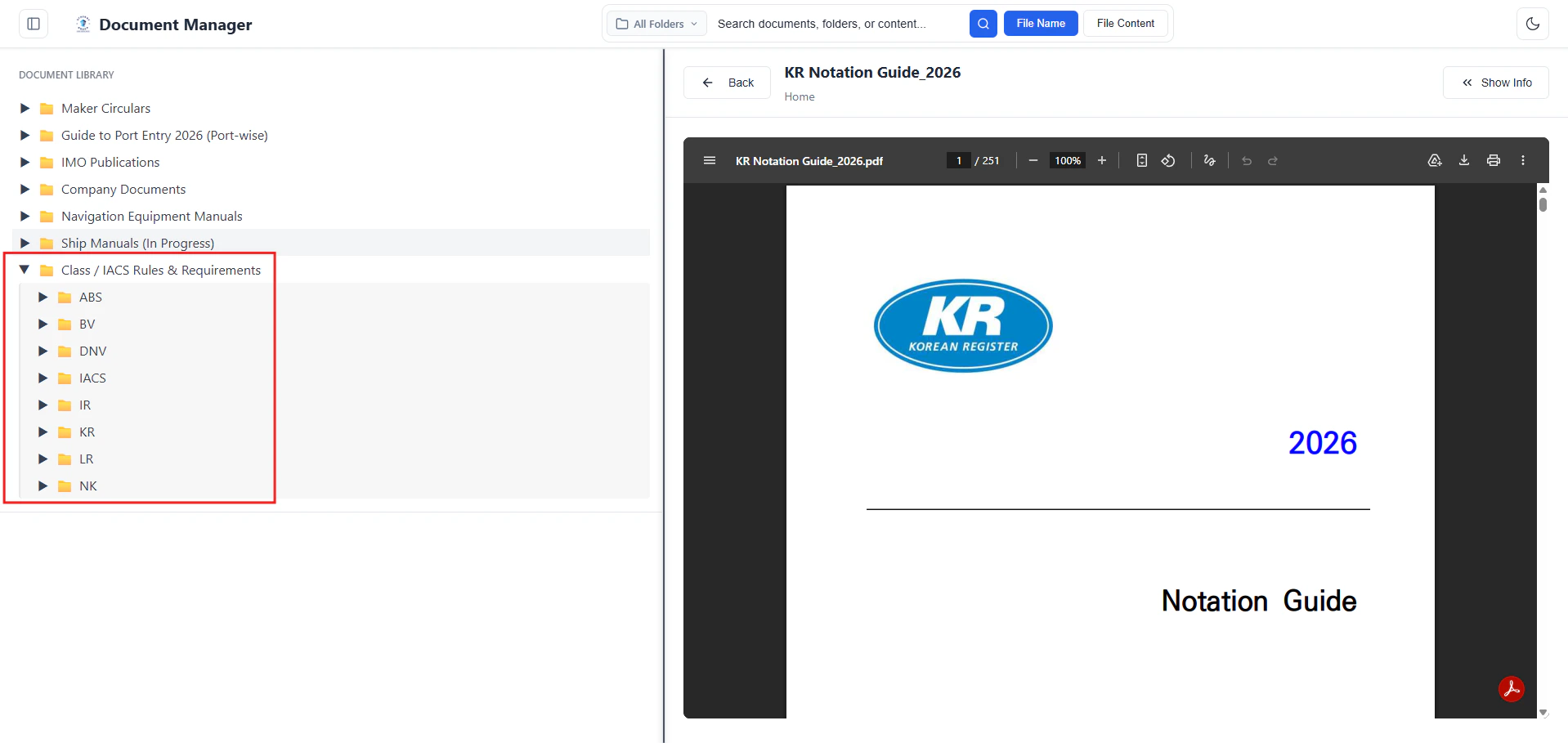The height and width of the screenshot is (743, 1568).
Task: Expand the BV subfolder arrow
Action: [x=43, y=324]
